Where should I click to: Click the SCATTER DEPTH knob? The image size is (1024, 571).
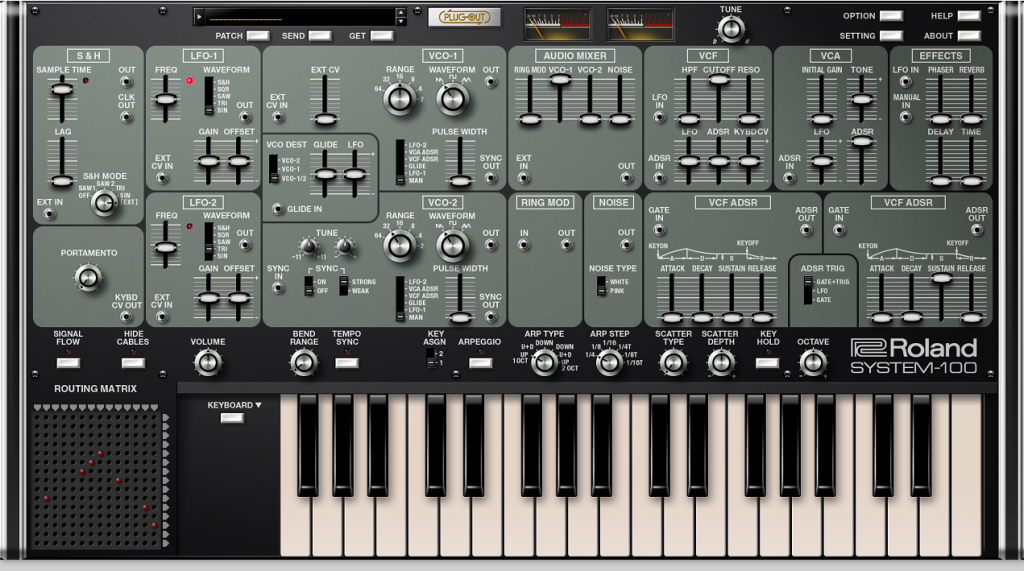(720, 363)
